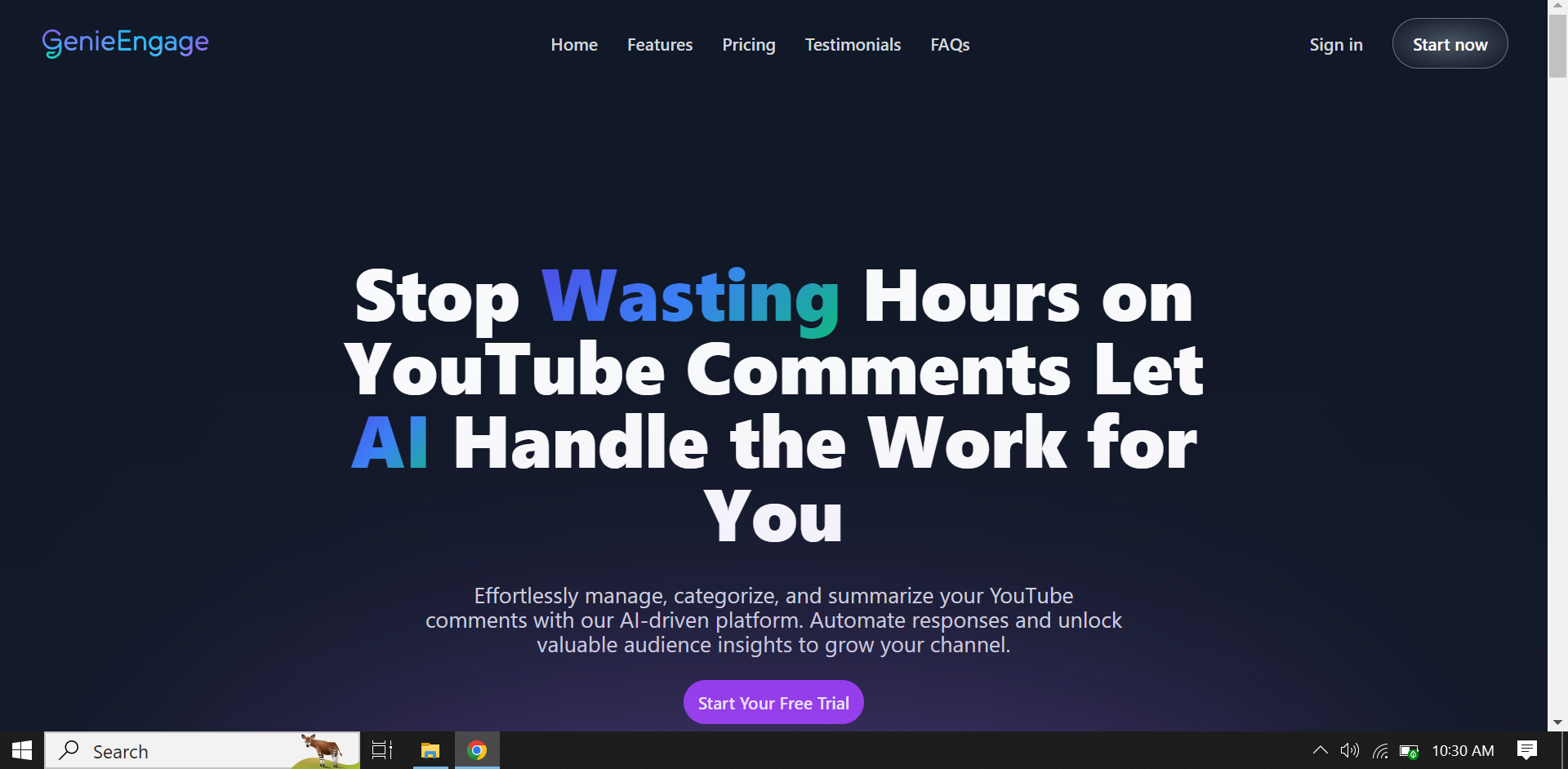Show hidden system tray icons

pyautogui.click(x=1320, y=750)
